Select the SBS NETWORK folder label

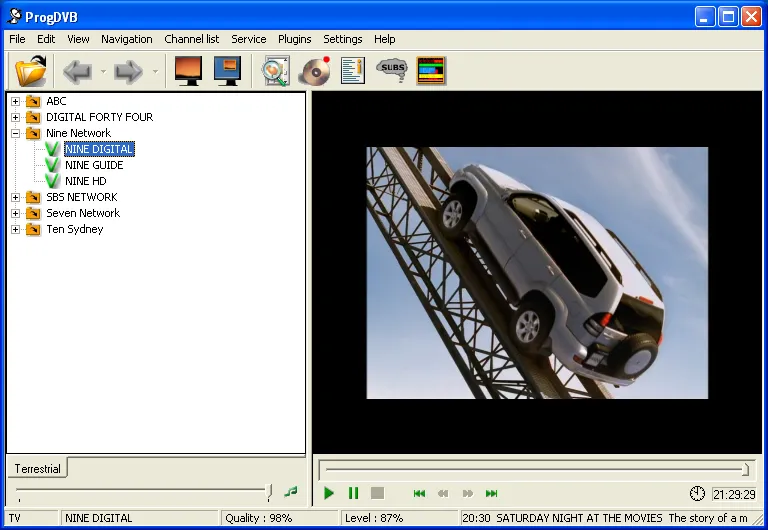tap(82, 197)
